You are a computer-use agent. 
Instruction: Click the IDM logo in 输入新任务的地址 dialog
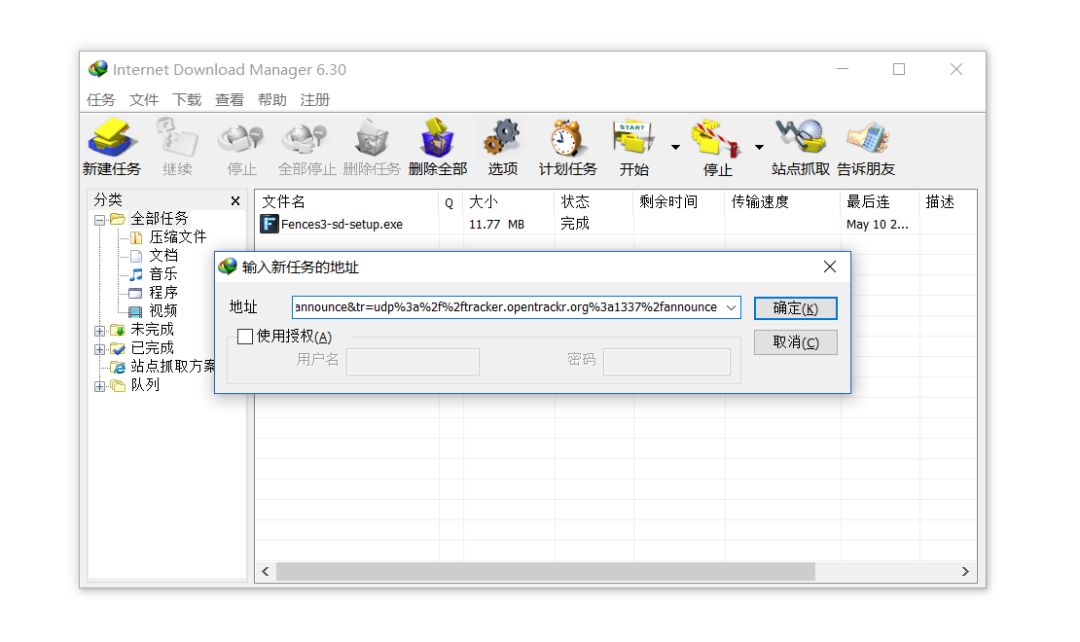(x=228, y=267)
